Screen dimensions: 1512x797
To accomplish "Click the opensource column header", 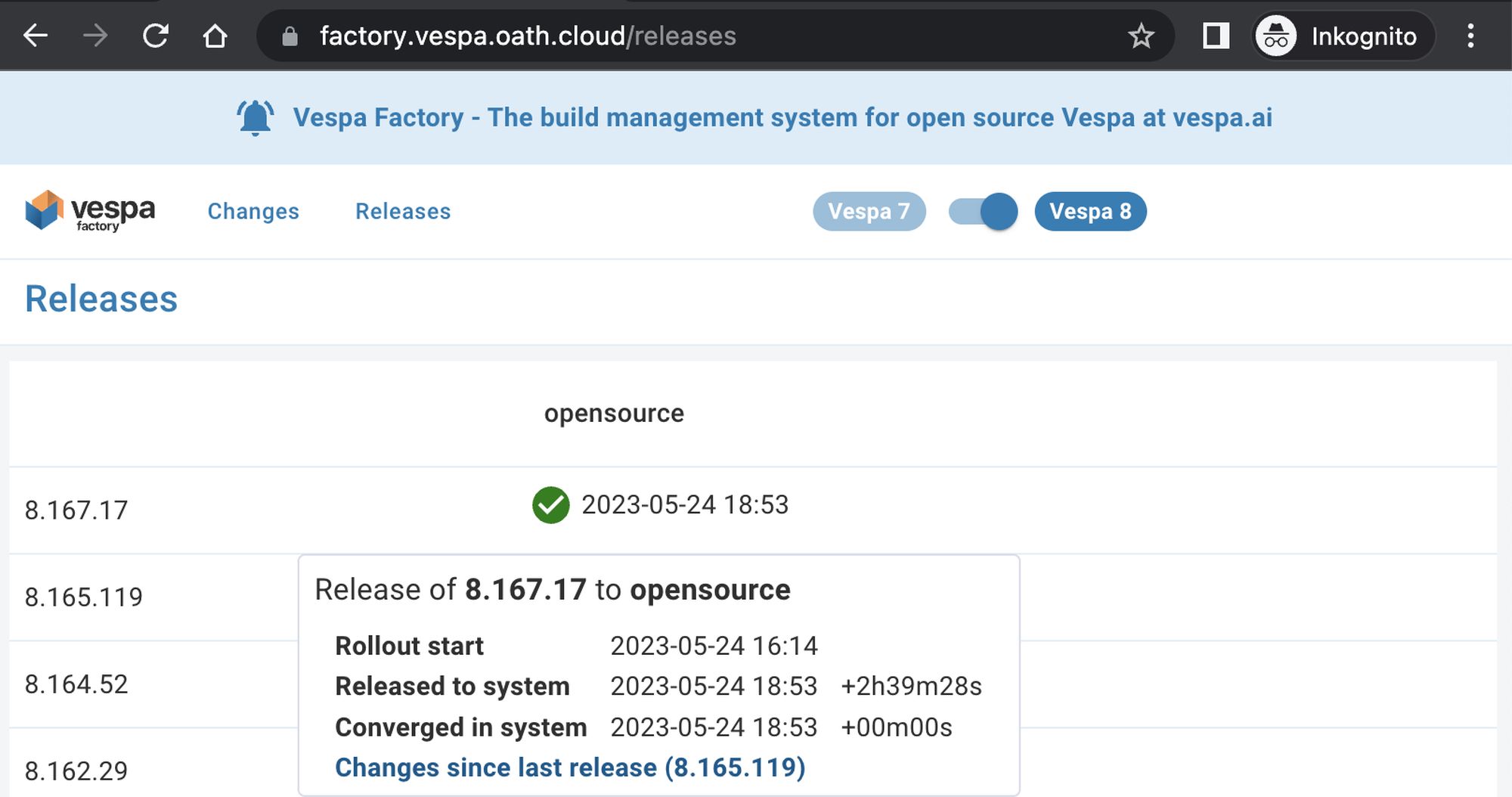I will 614,413.
